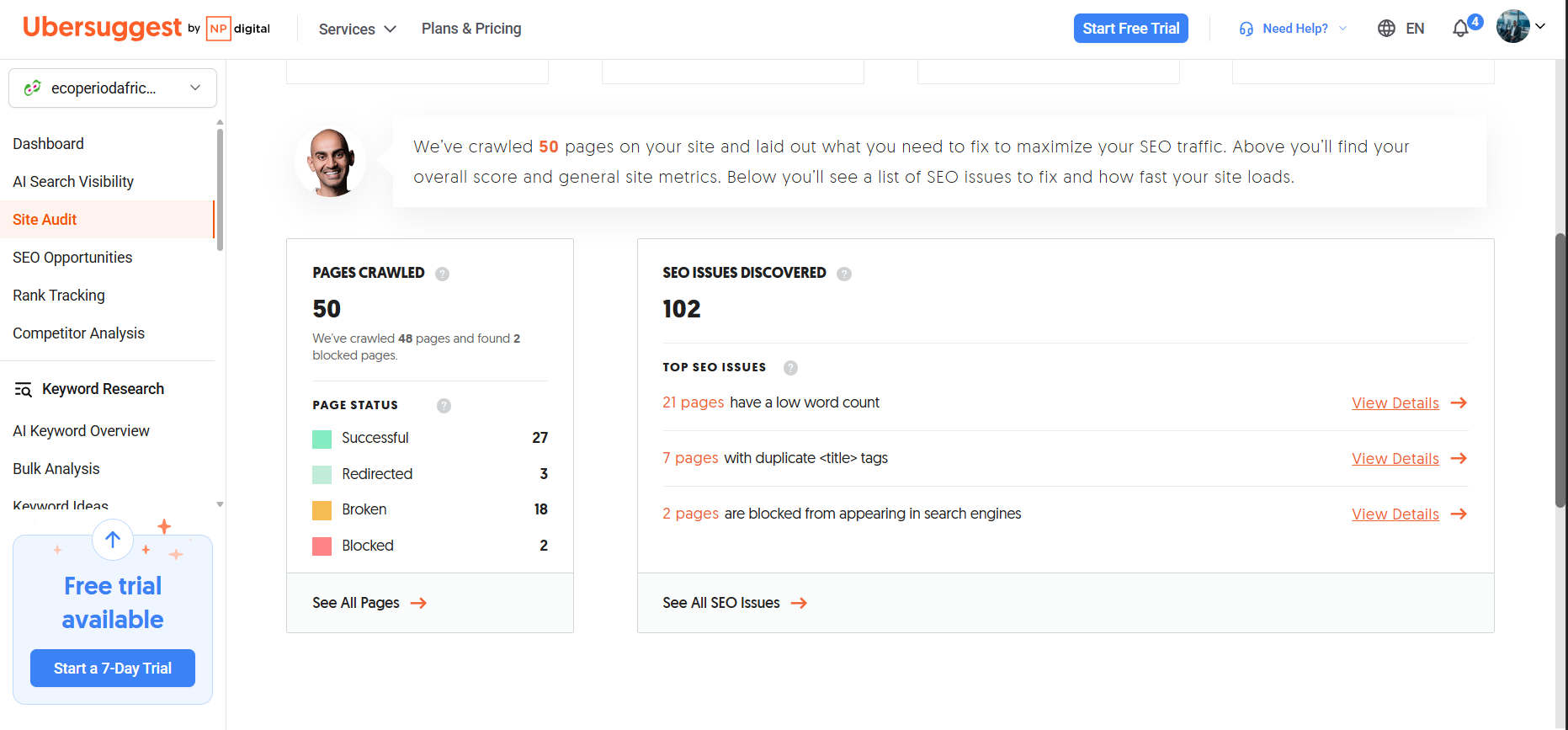View Details for blocked pages issue
This screenshot has width=1568, height=730.
point(1395,514)
